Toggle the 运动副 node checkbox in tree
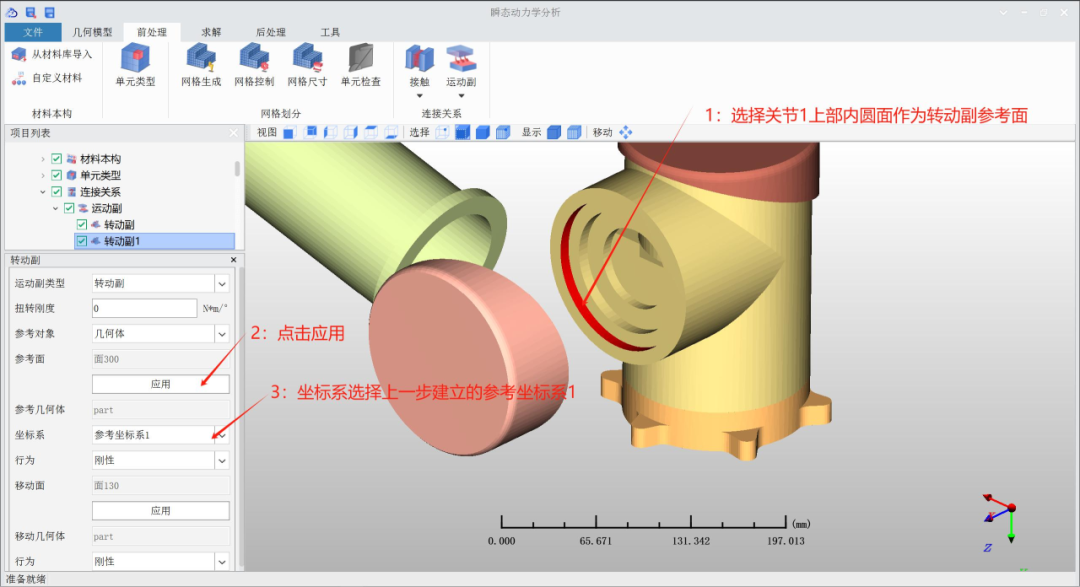Screen dimensions: 1080x587 click(x=69, y=208)
